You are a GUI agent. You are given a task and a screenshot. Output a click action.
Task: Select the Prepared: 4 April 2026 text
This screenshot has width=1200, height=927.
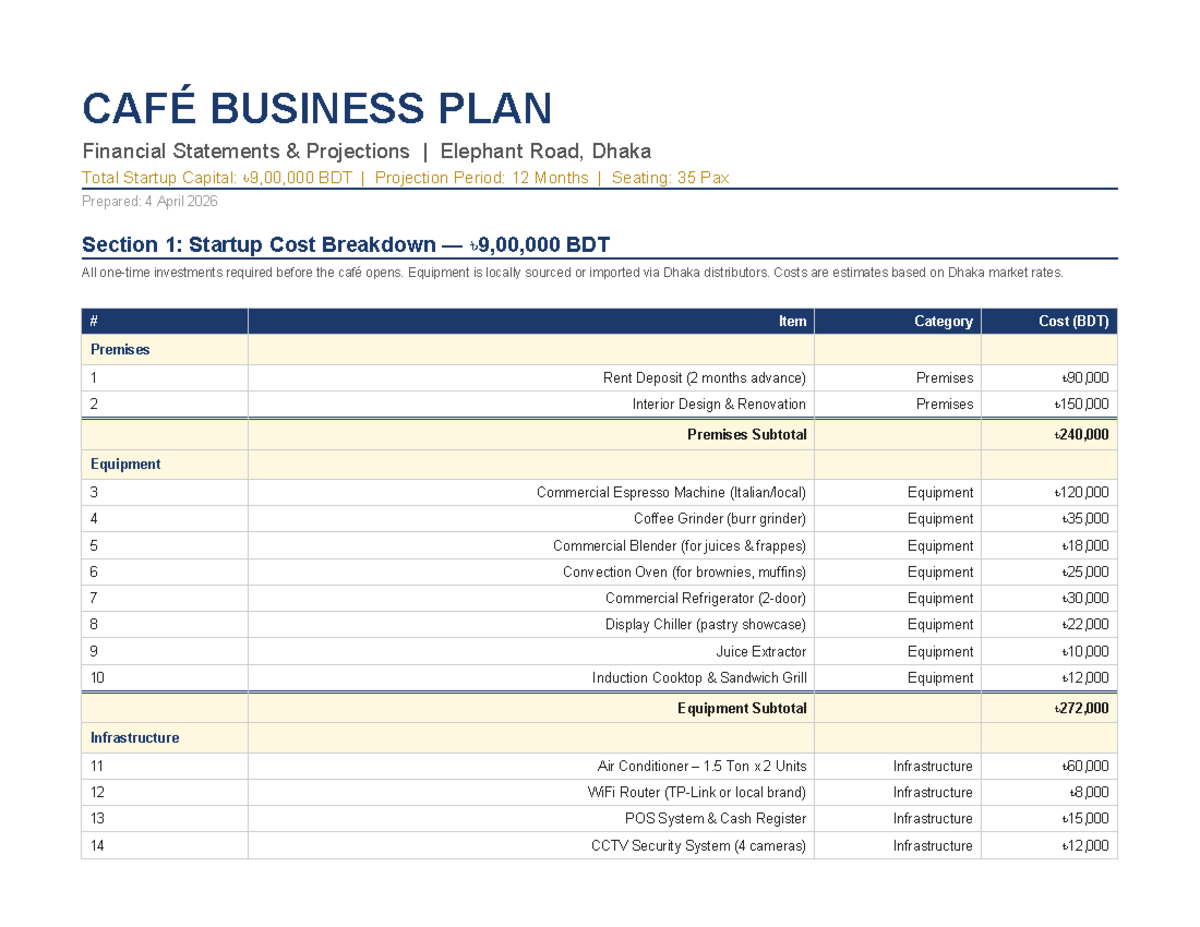point(150,201)
